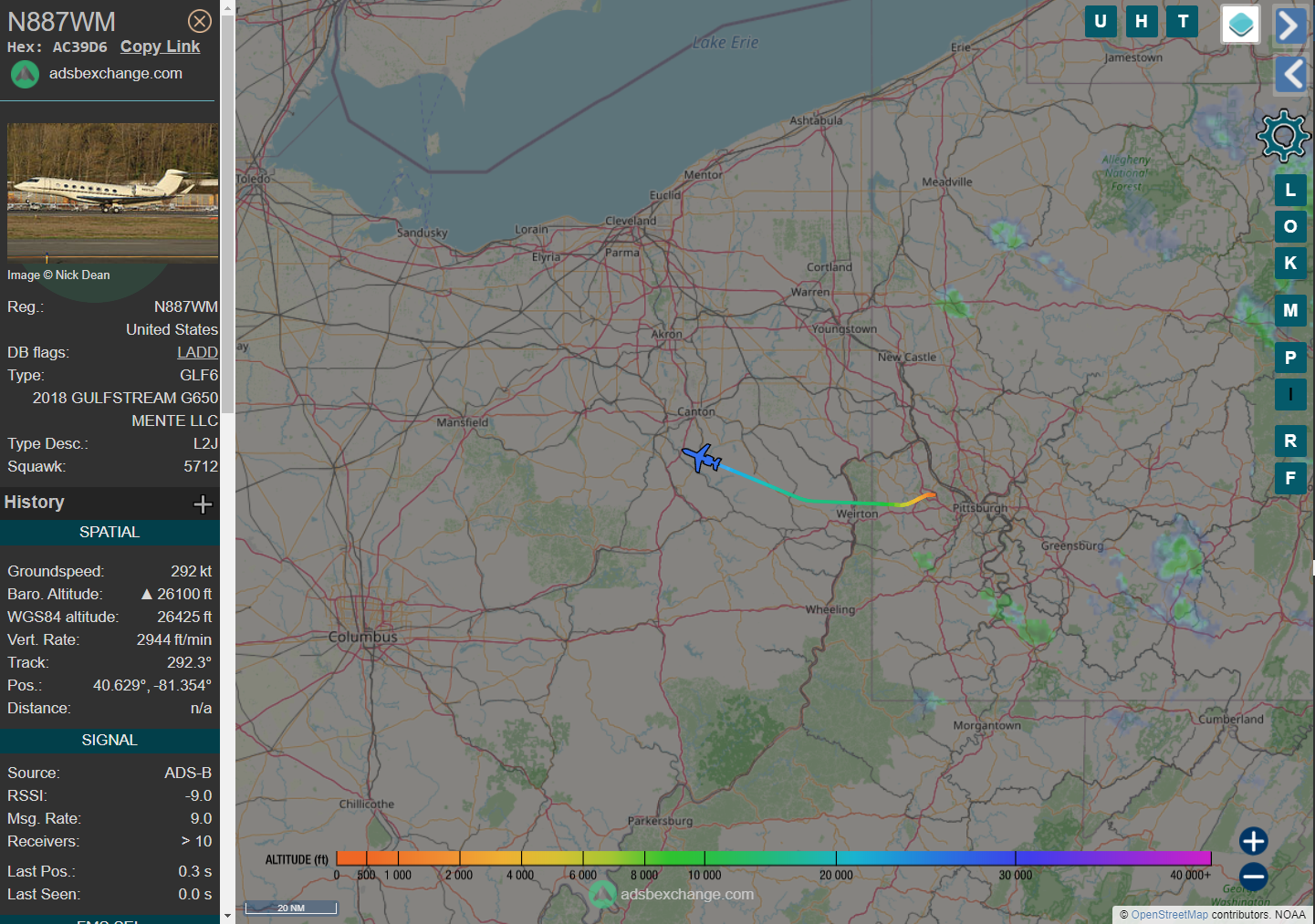
Task: Click the Receivers > 10 value
Action: (x=196, y=841)
